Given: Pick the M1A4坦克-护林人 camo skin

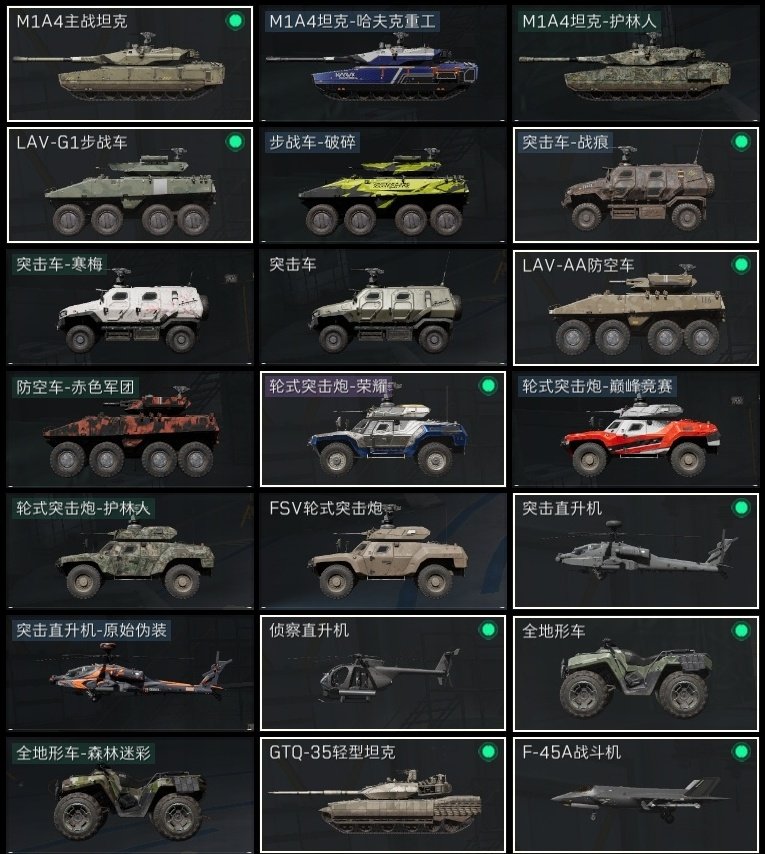Looking at the screenshot, I should (635, 64).
